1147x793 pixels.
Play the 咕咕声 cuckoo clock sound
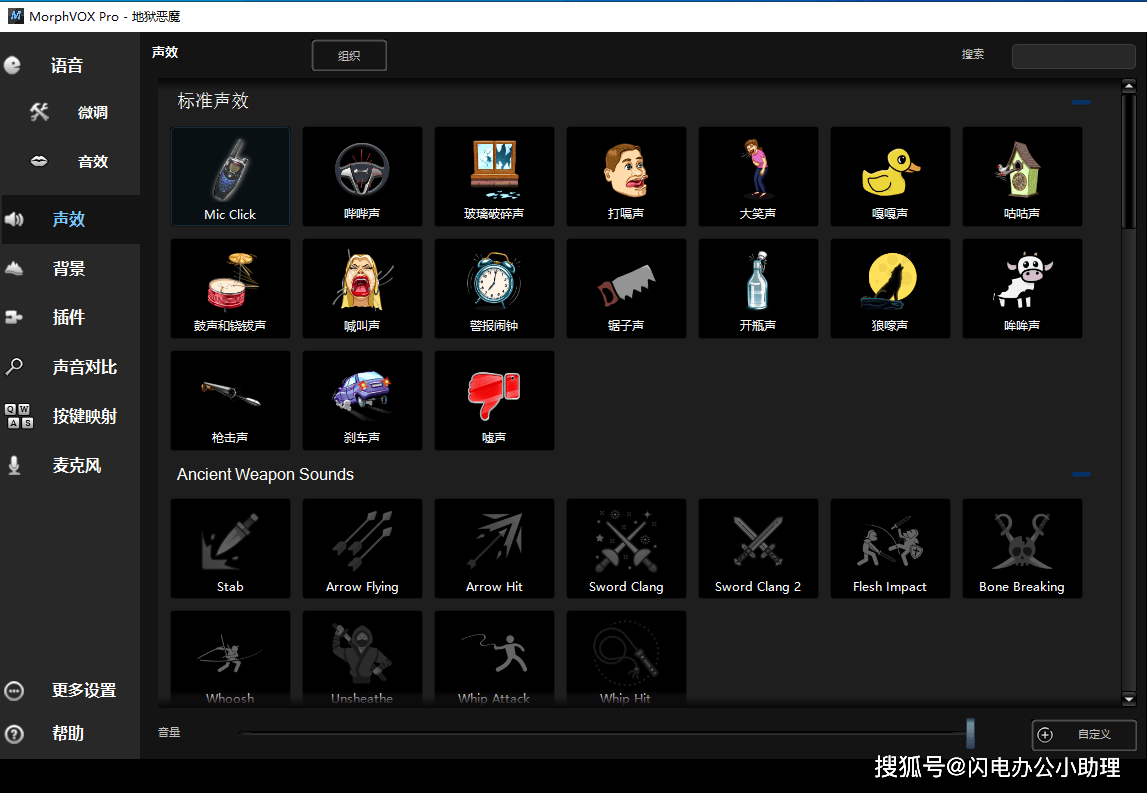[x=1022, y=176]
